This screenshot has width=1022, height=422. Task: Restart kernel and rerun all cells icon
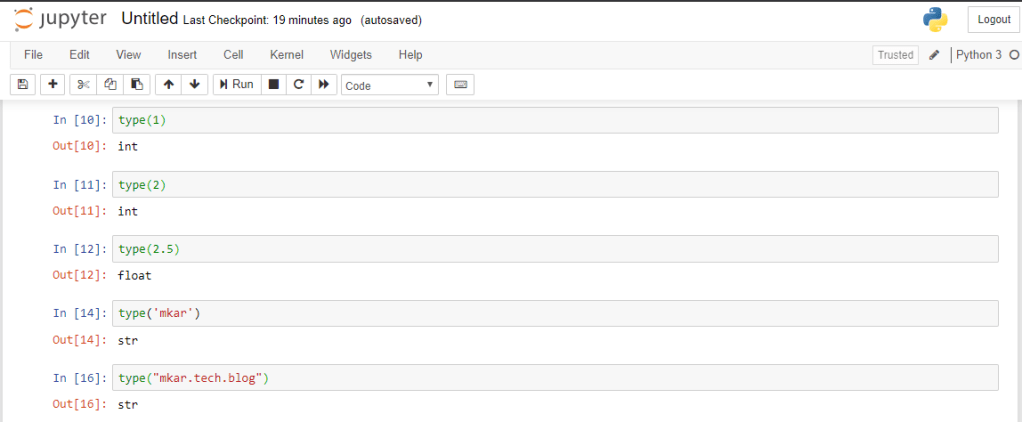[x=324, y=85]
